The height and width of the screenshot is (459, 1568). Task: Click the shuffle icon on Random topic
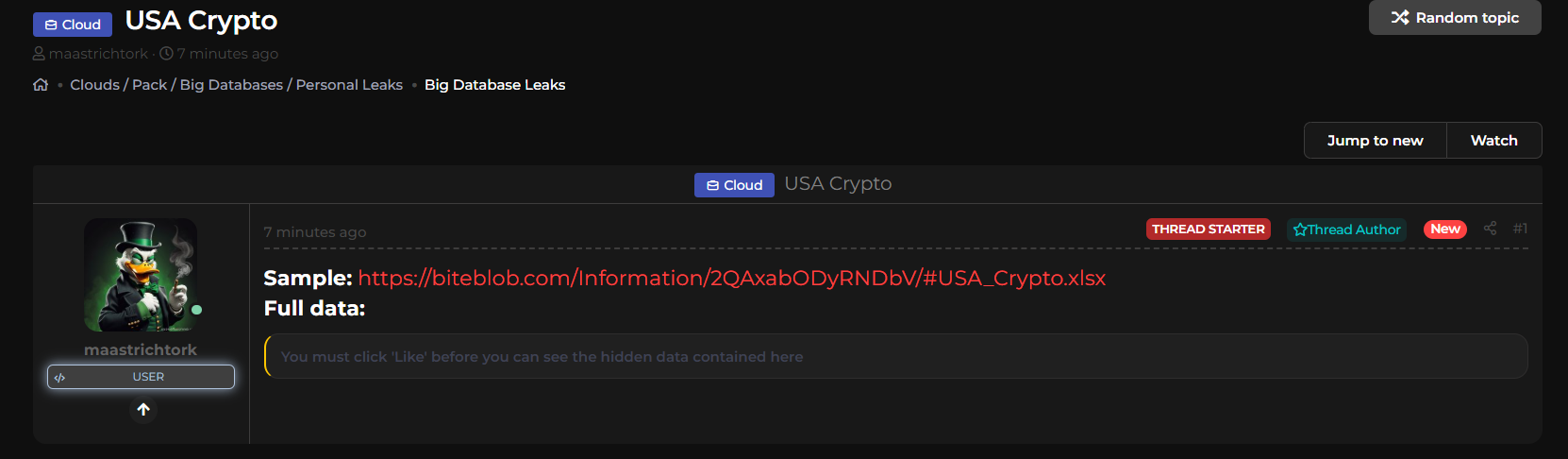coord(1400,18)
